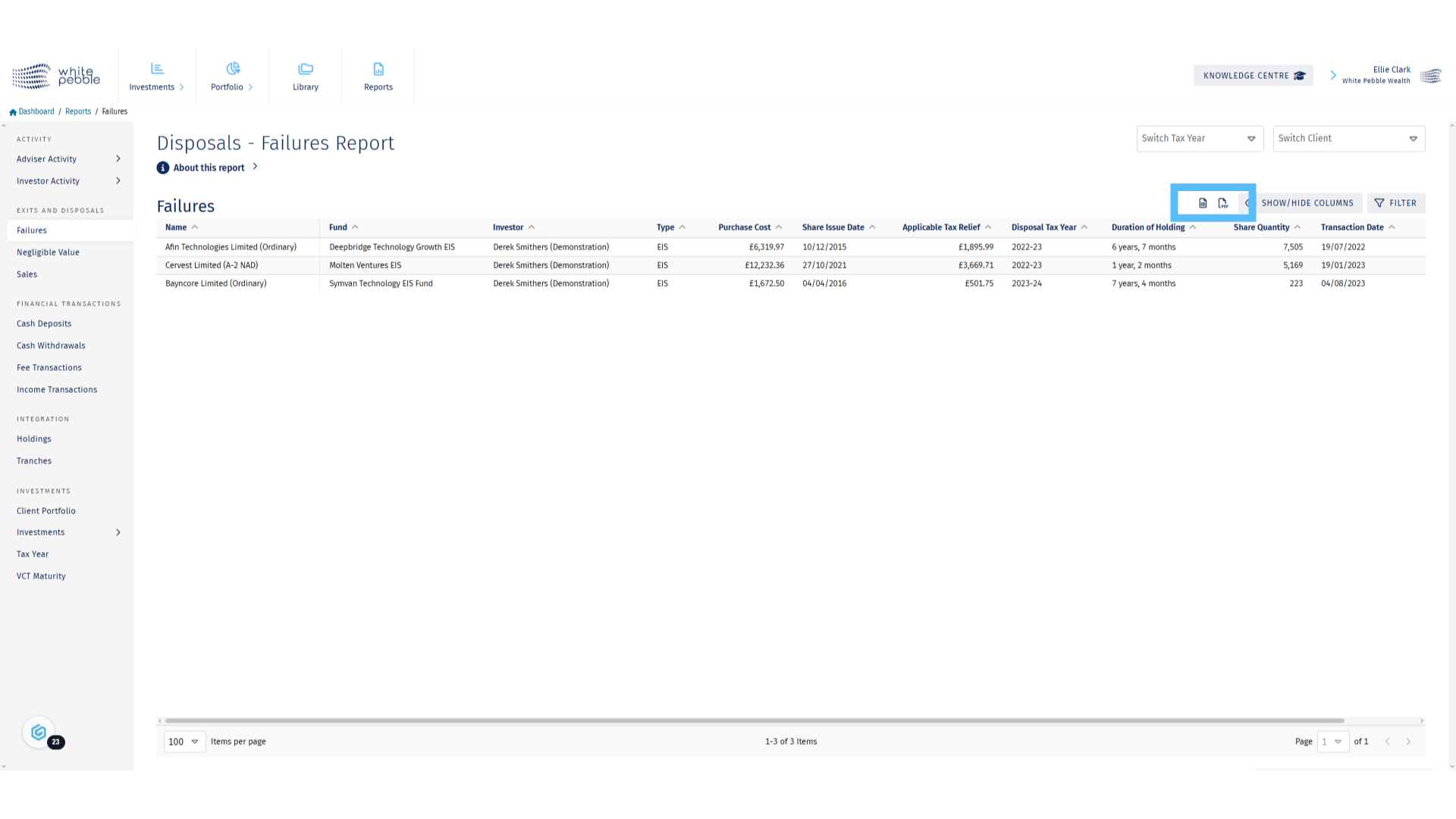Screen dimensions: 1456x819
Task: Click the chat widget with 23 badge
Action: coord(39,733)
